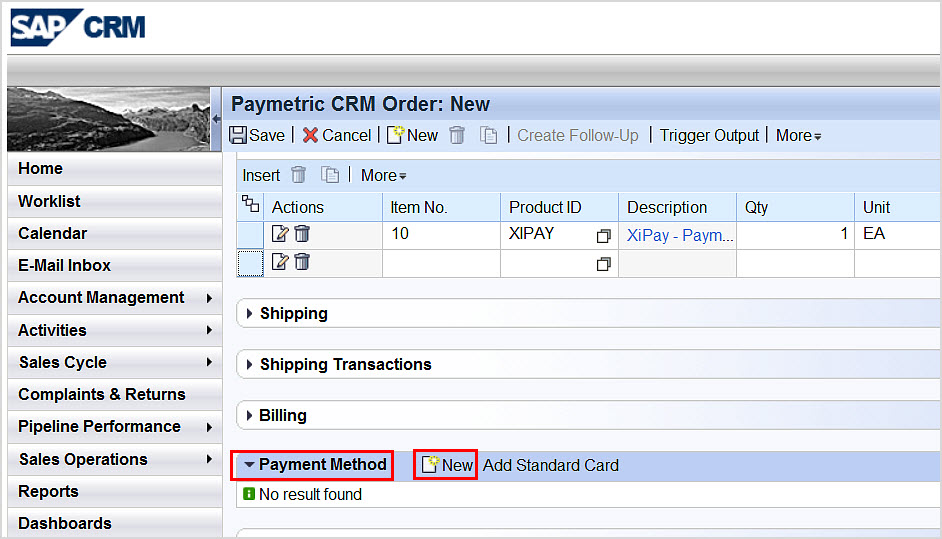The width and height of the screenshot is (942, 539).
Task: Click the Qty column header
Action: (x=795, y=207)
